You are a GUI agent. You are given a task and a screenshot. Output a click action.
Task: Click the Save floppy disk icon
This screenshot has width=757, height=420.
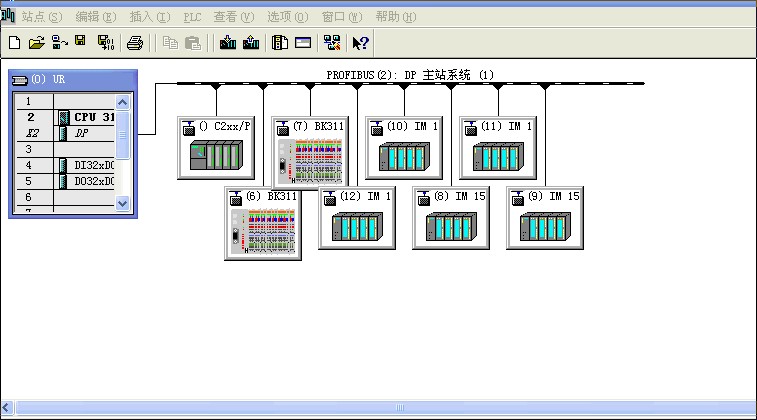pyautogui.click(x=80, y=42)
